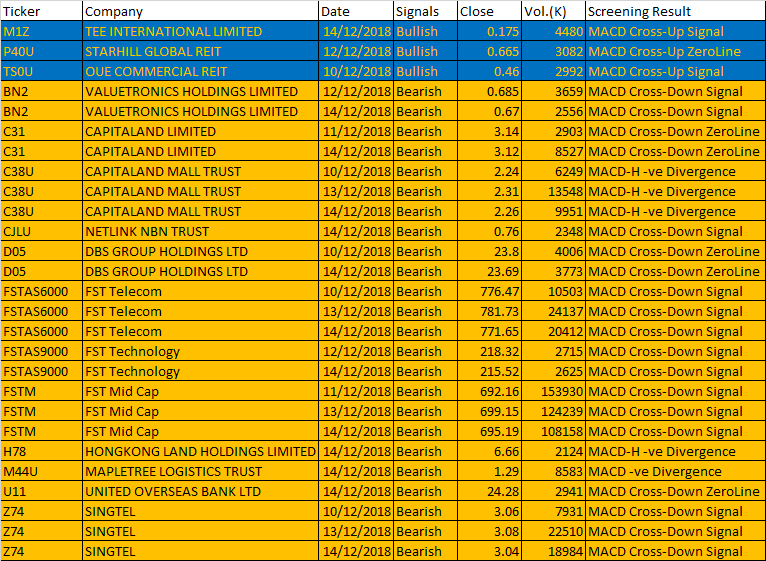Click close value 0.67 for Valuetronics

pyautogui.click(x=489, y=111)
